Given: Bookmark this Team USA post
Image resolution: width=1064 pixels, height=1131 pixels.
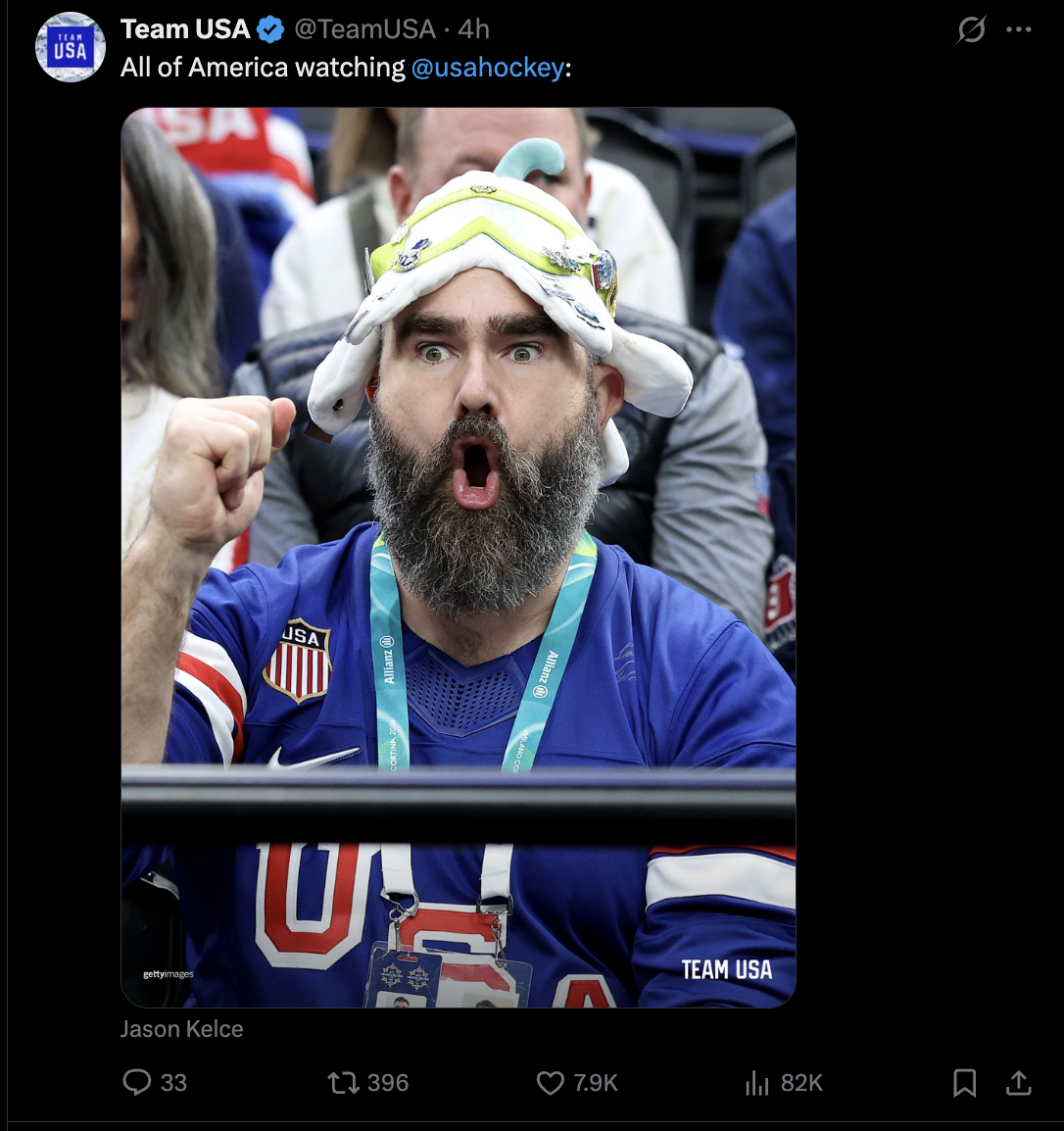Looking at the screenshot, I should pyautogui.click(x=965, y=1082).
